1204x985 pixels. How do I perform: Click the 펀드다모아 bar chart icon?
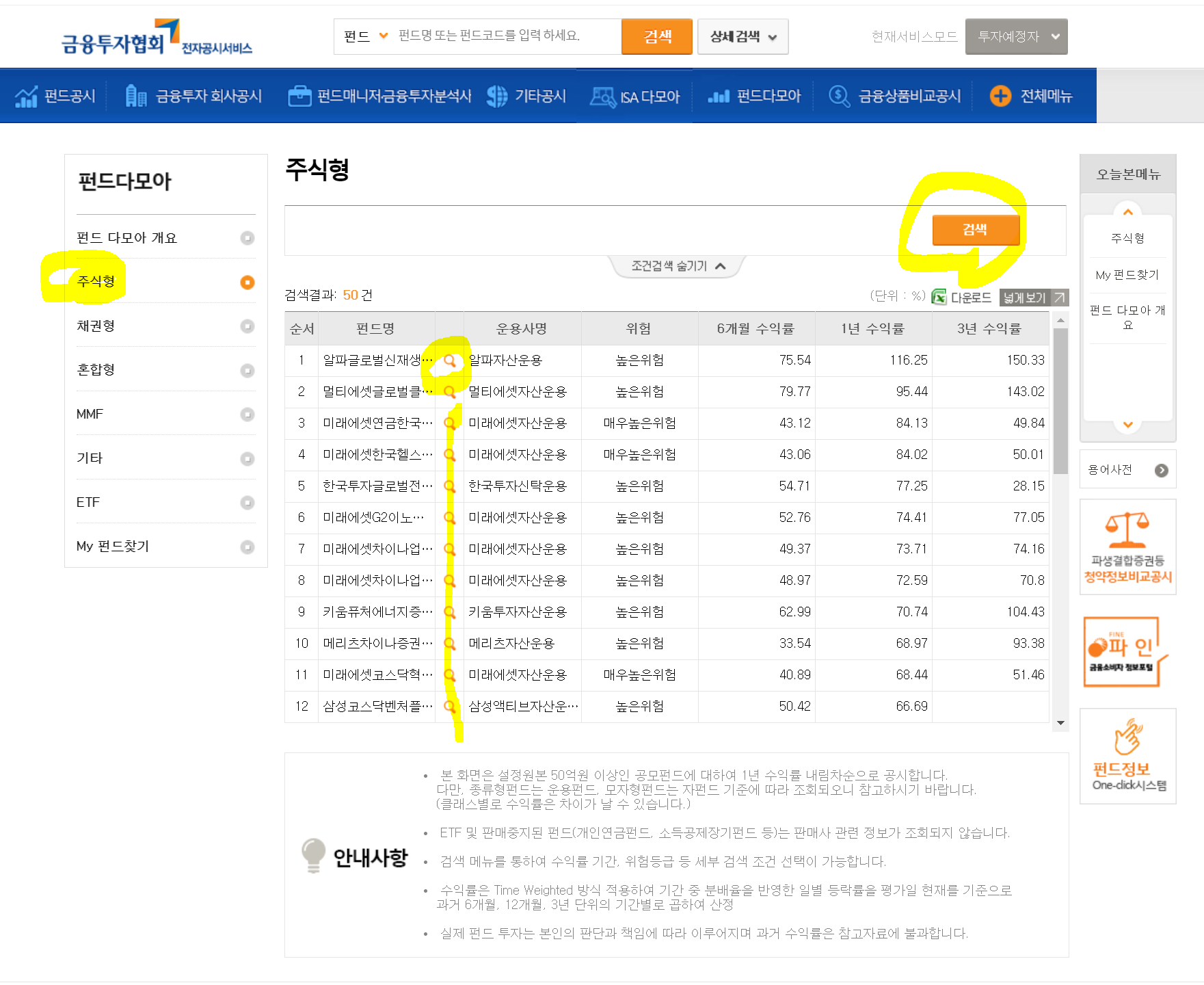point(718,96)
